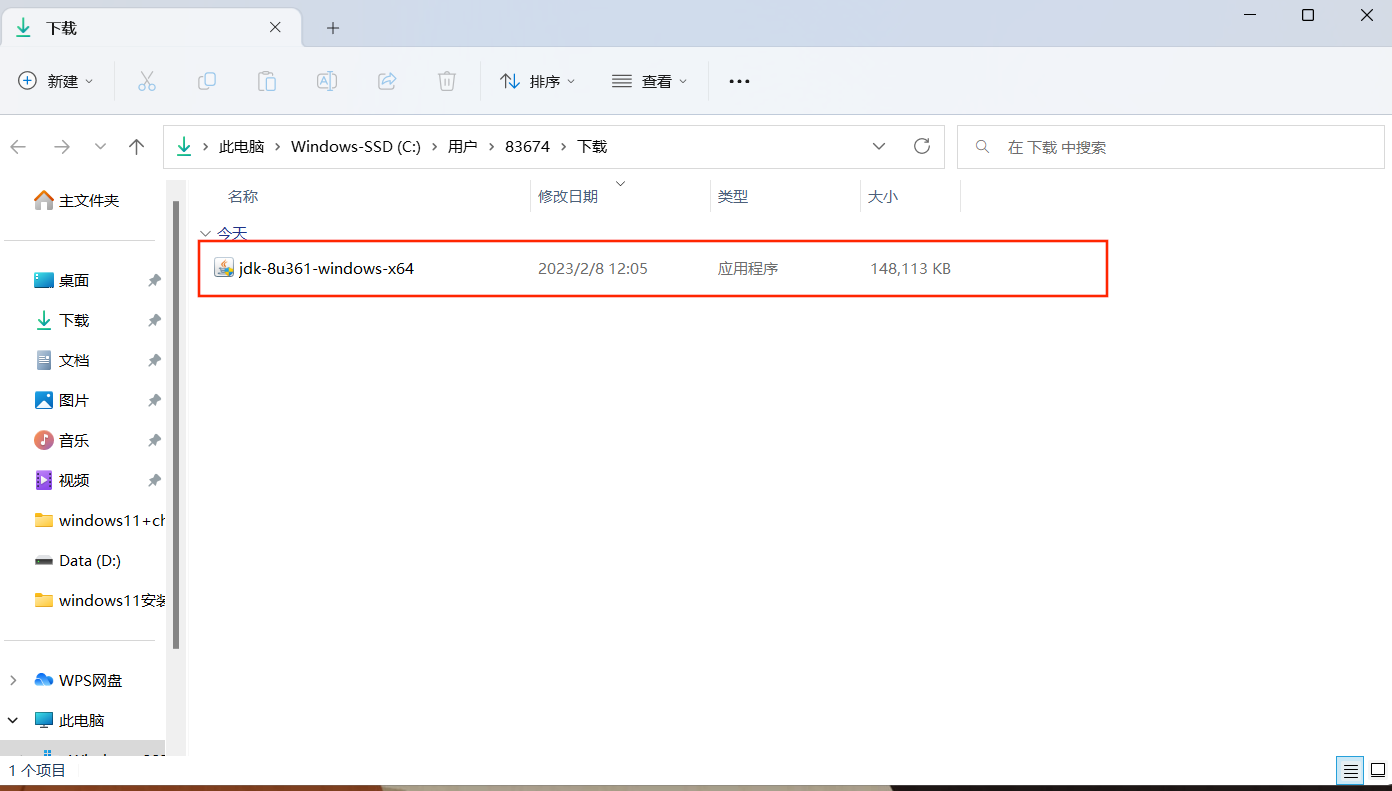Click the Rename icon in the toolbar
1392x791 pixels.
(327, 81)
